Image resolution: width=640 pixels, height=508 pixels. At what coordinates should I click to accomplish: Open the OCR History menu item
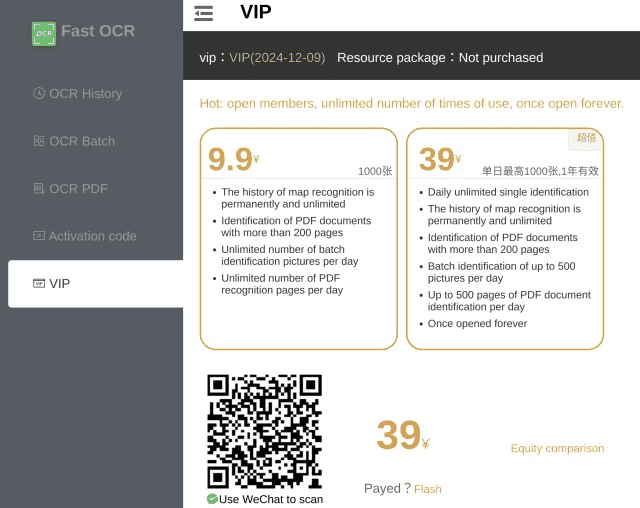[85, 93]
